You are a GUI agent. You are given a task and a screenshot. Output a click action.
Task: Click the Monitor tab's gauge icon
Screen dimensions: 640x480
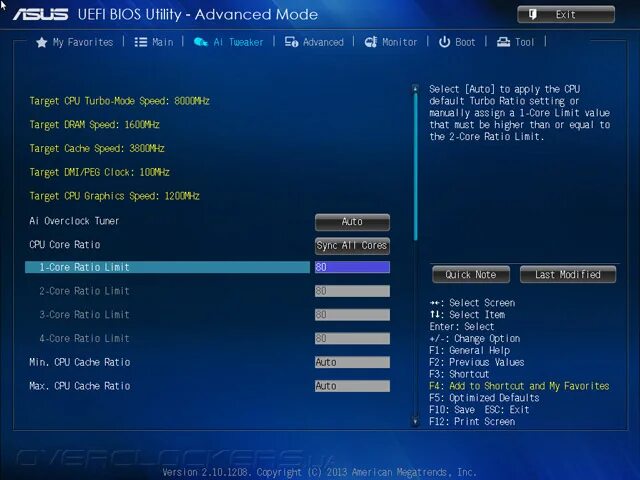tap(371, 42)
